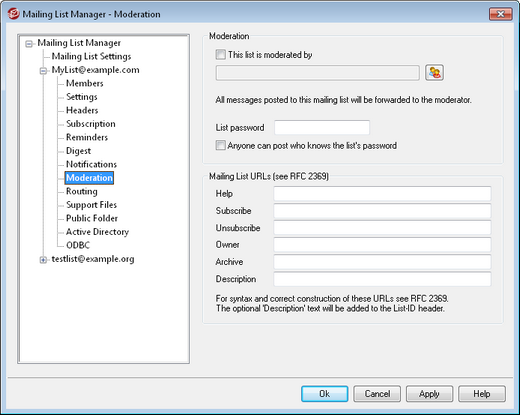Click the moderator account picker icon

pos(434,73)
